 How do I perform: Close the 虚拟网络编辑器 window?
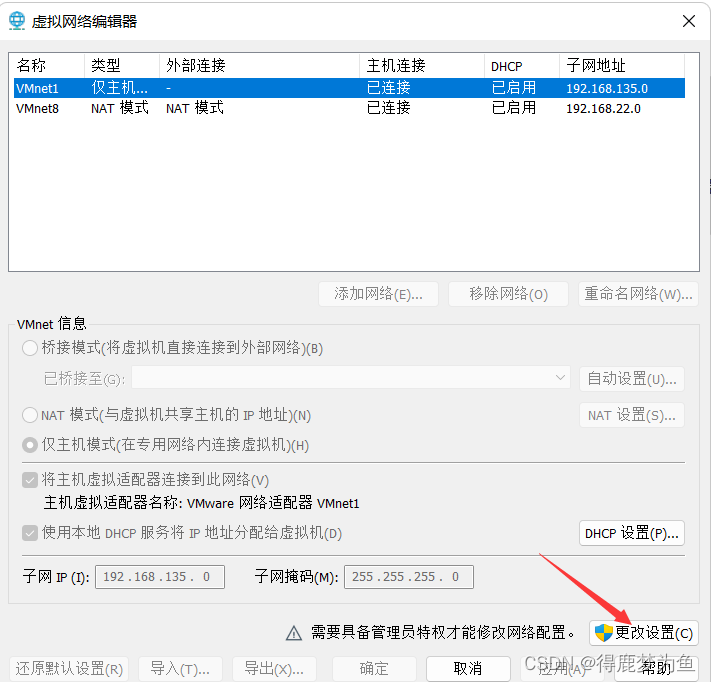(x=689, y=21)
